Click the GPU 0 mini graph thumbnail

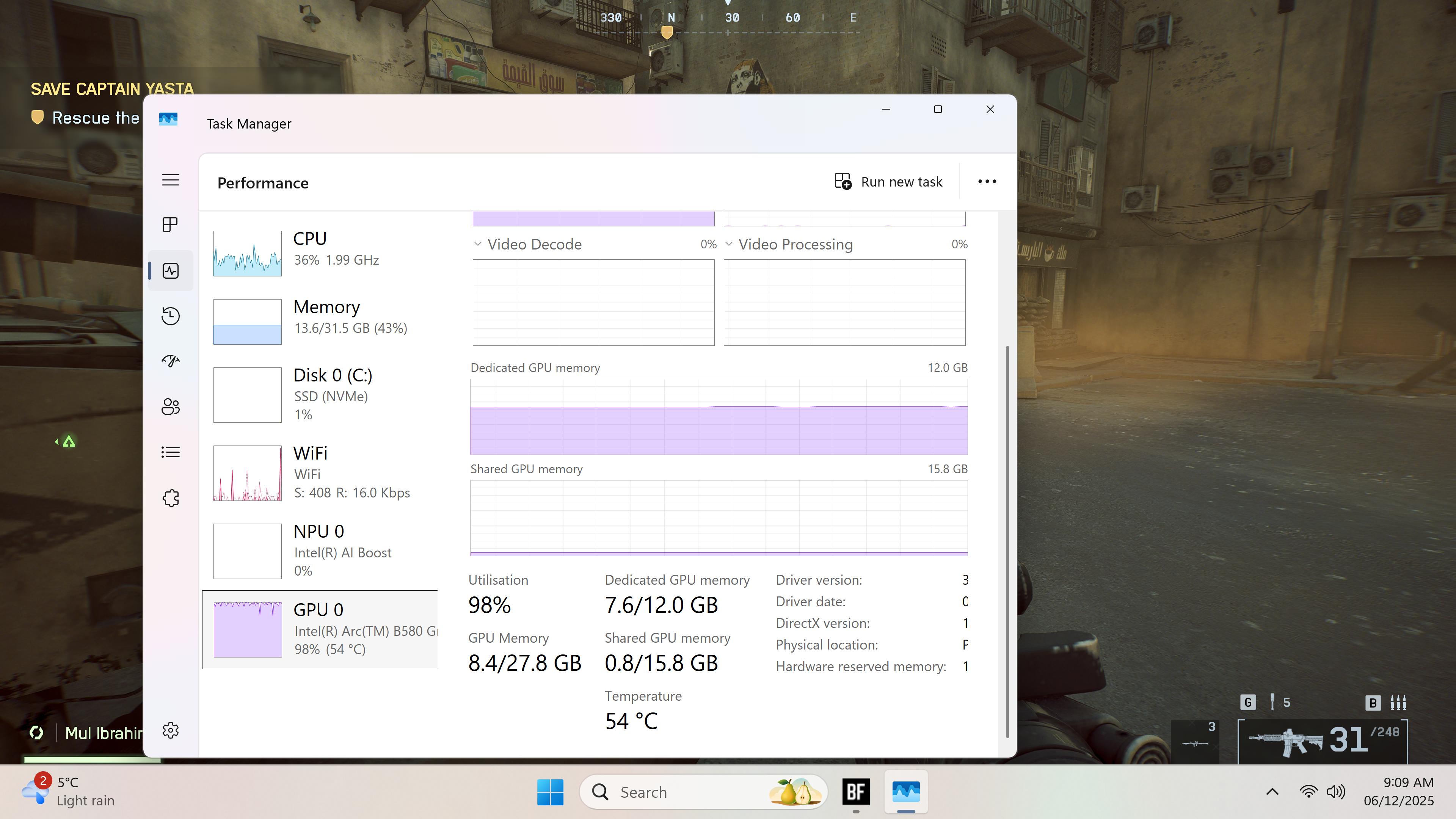(248, 630)
